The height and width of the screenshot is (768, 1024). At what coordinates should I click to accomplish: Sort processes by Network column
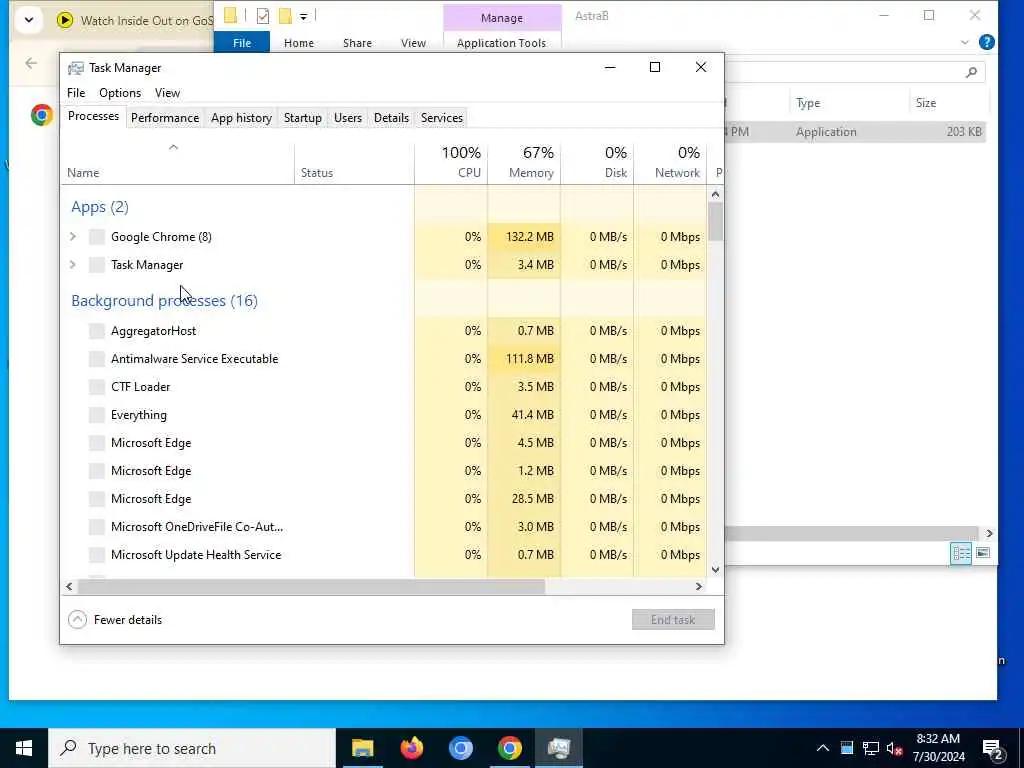click(x=670, y=162)
